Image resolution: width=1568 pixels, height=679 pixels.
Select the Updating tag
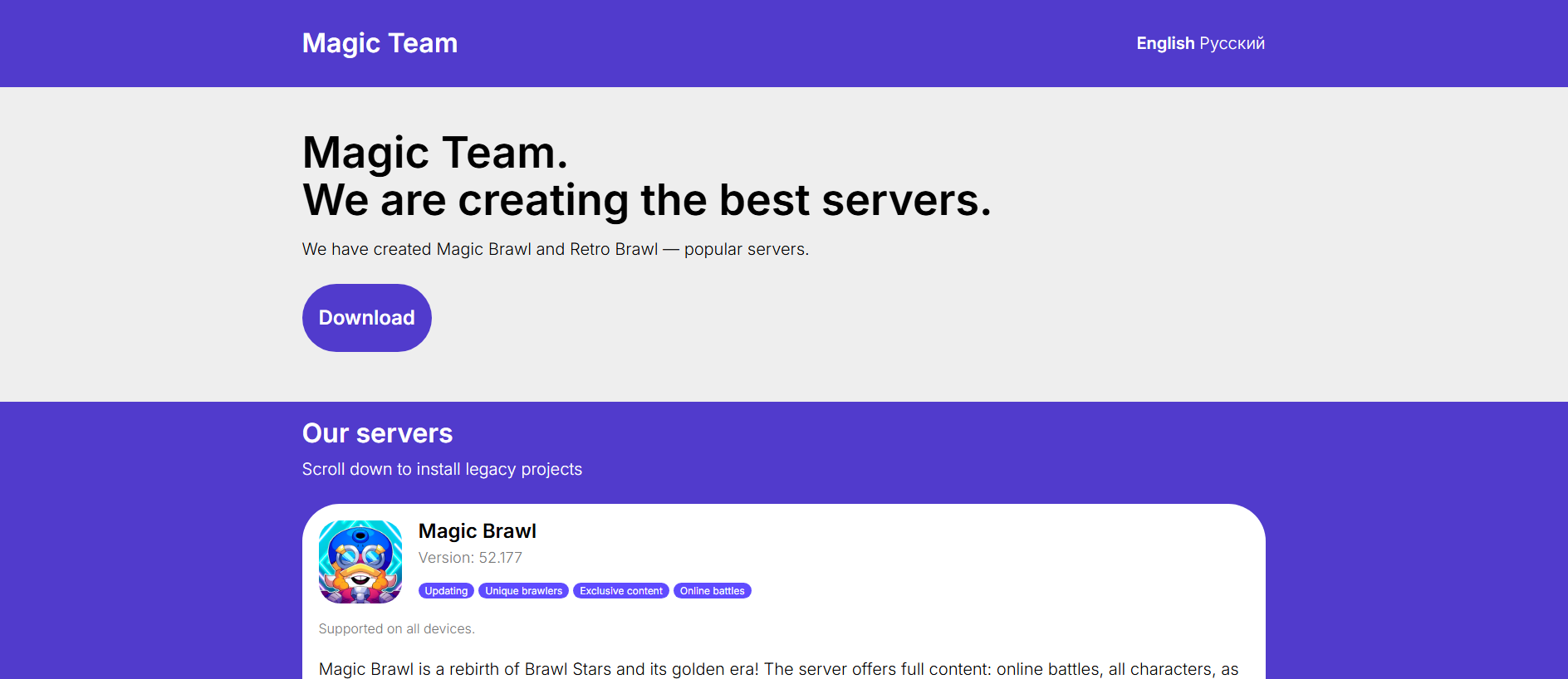[x=446, y=591]
